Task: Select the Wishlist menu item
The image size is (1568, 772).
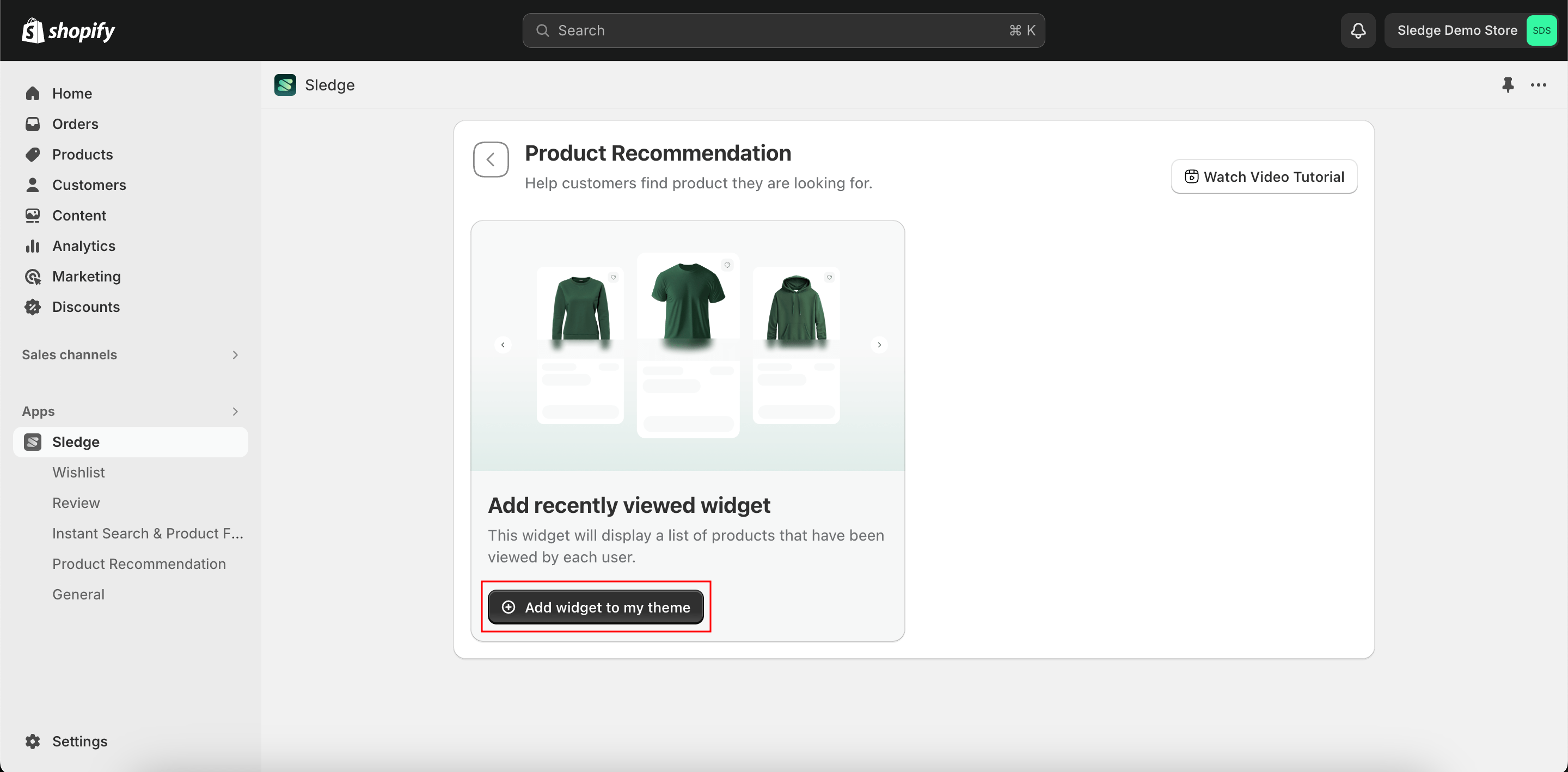Action: coord(78,472)
